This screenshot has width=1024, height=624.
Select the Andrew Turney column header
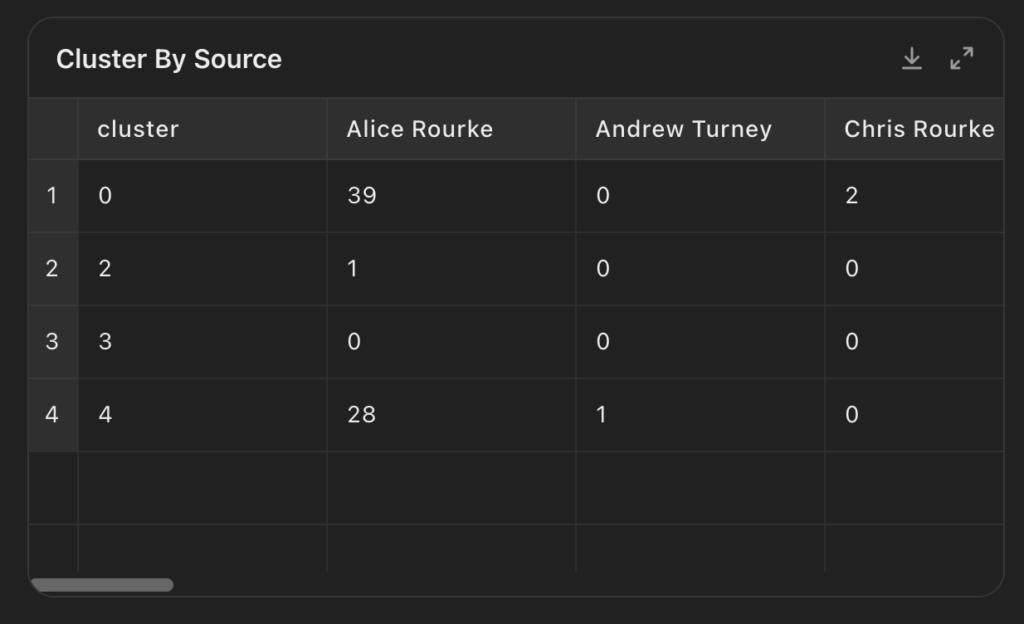click(700, 129)
